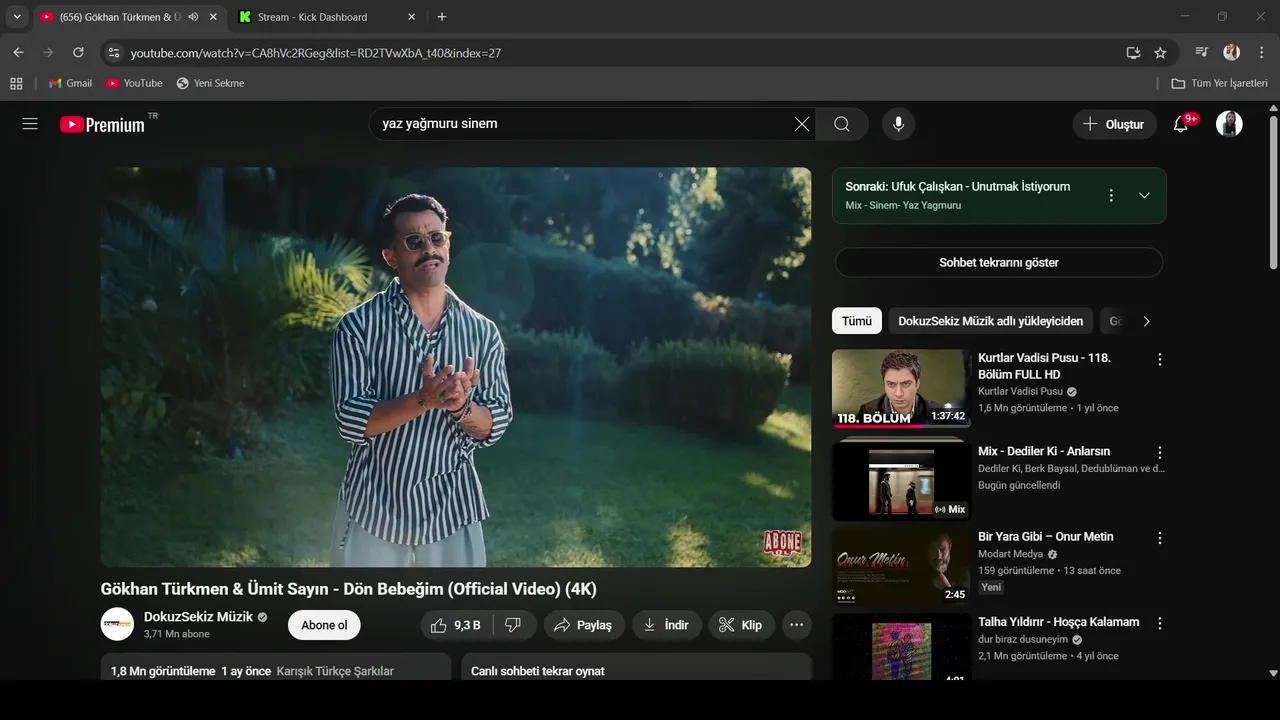The height and width of the screenshot is (720, 1280).
Task: Start voice search with microphone icon
Action: tap(899, 124)
